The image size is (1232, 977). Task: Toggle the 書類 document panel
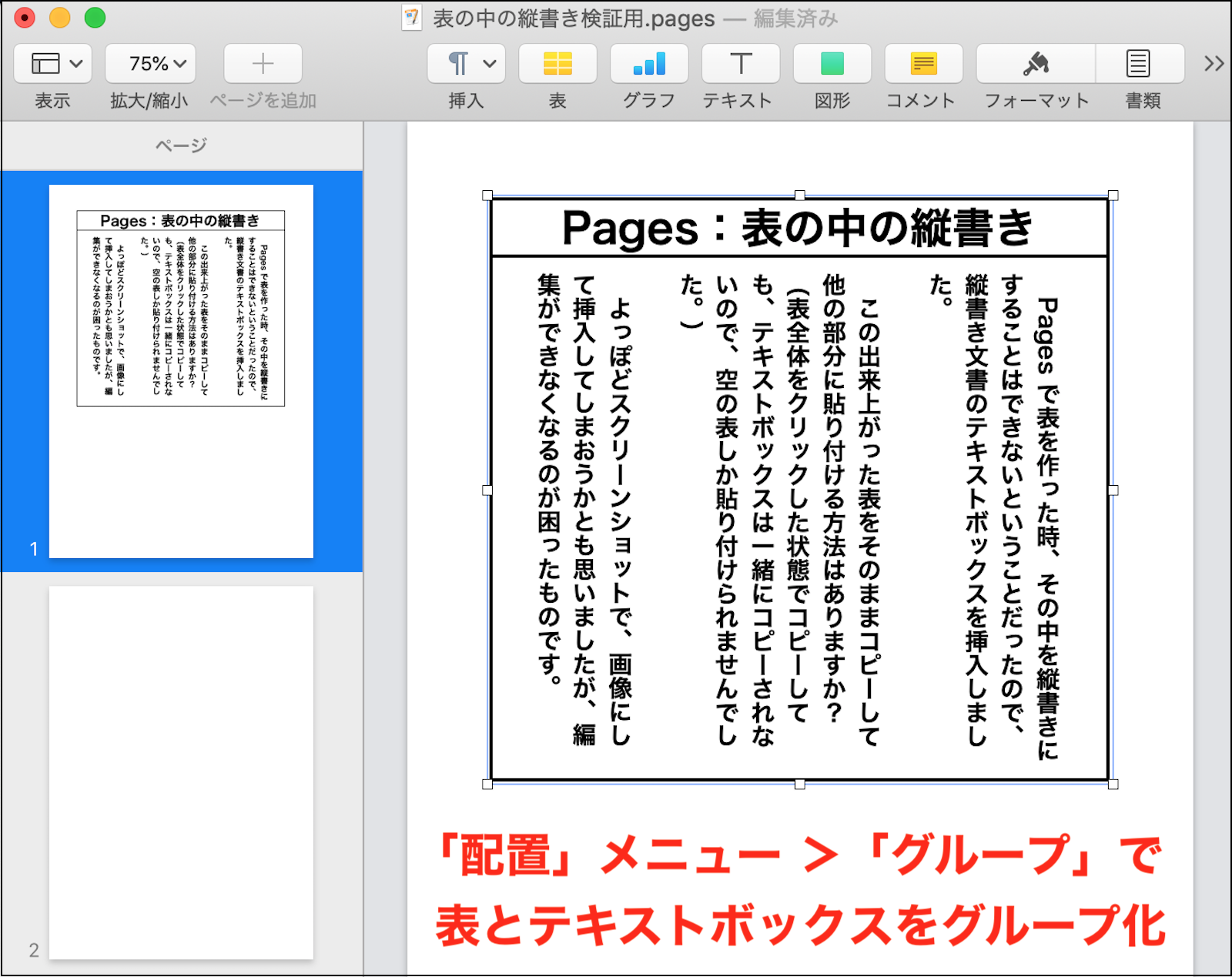(1139, 63)
